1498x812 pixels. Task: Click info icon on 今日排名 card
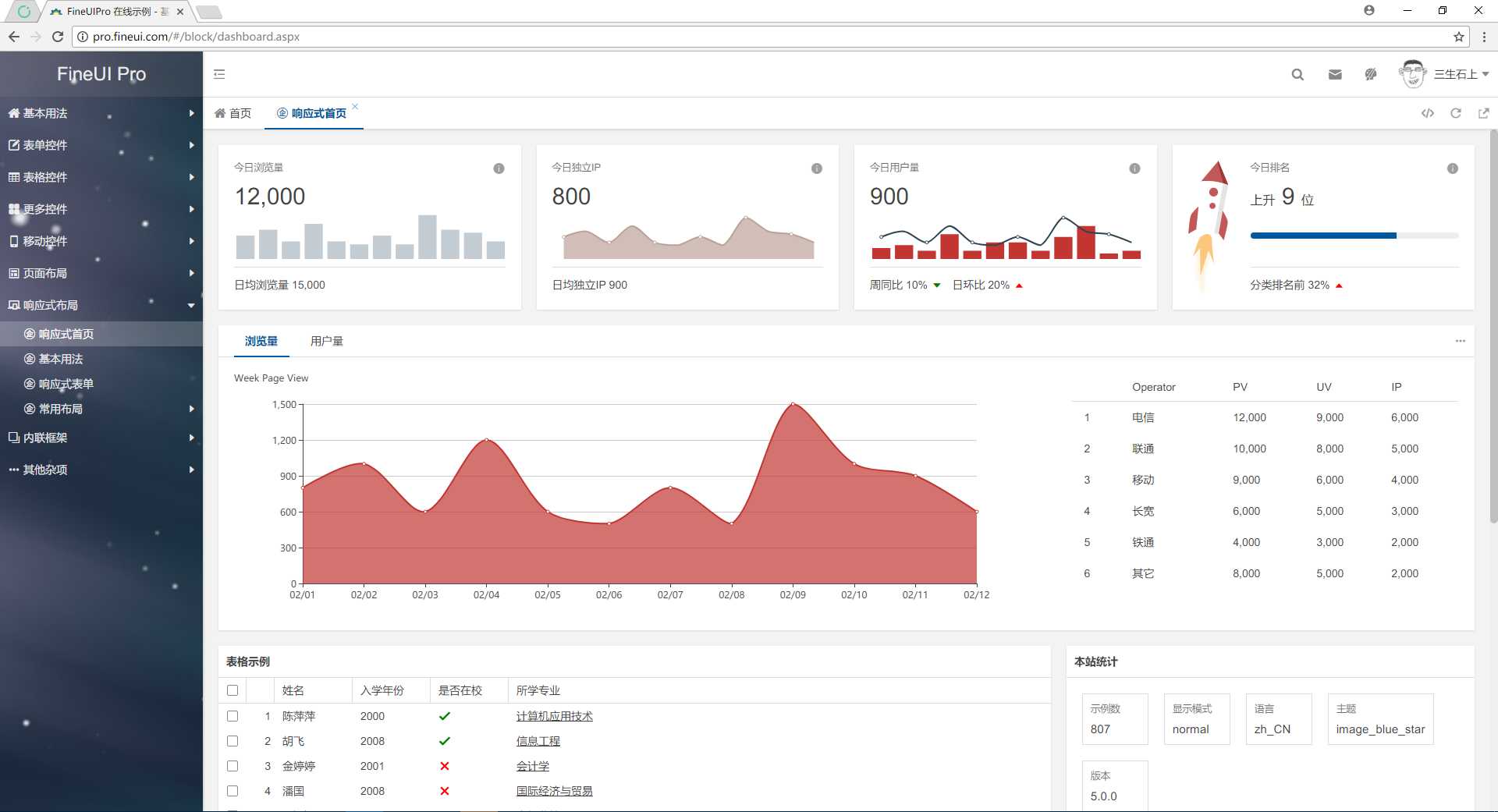[x=1453, y=168]
